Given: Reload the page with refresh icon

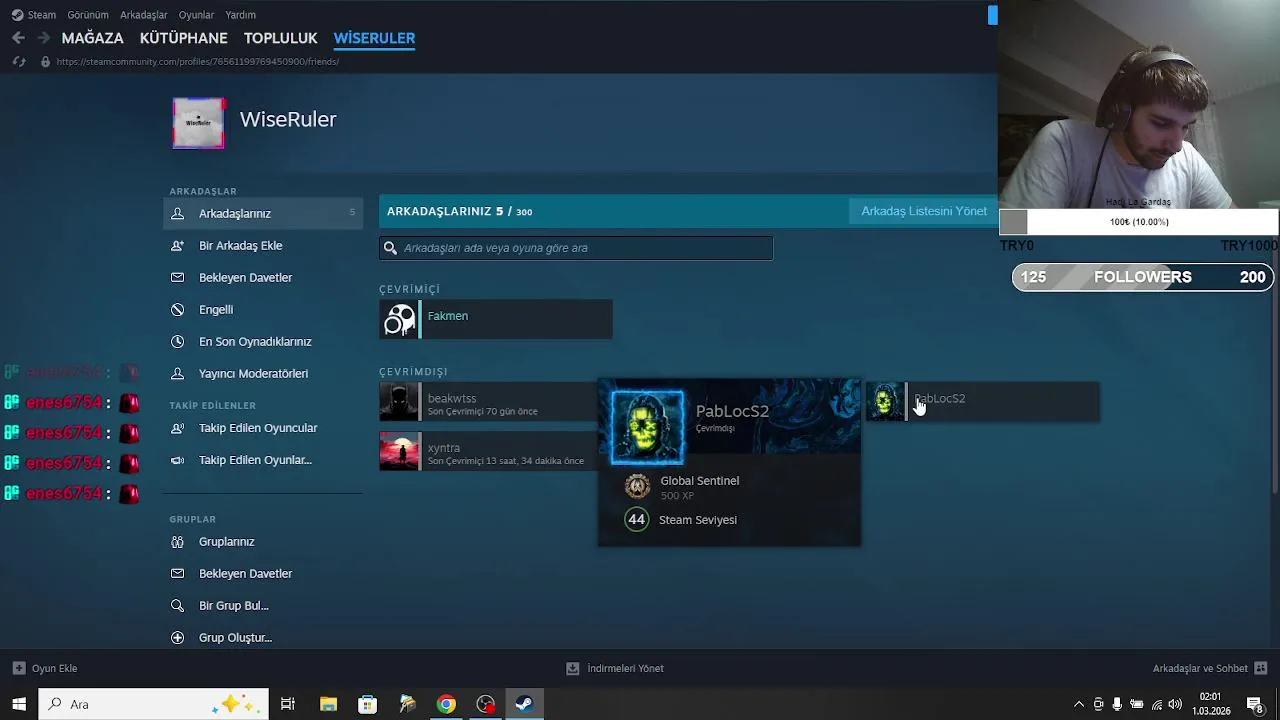Looking at the screenshot, I should pyautogui.click(x=19, y=62).
